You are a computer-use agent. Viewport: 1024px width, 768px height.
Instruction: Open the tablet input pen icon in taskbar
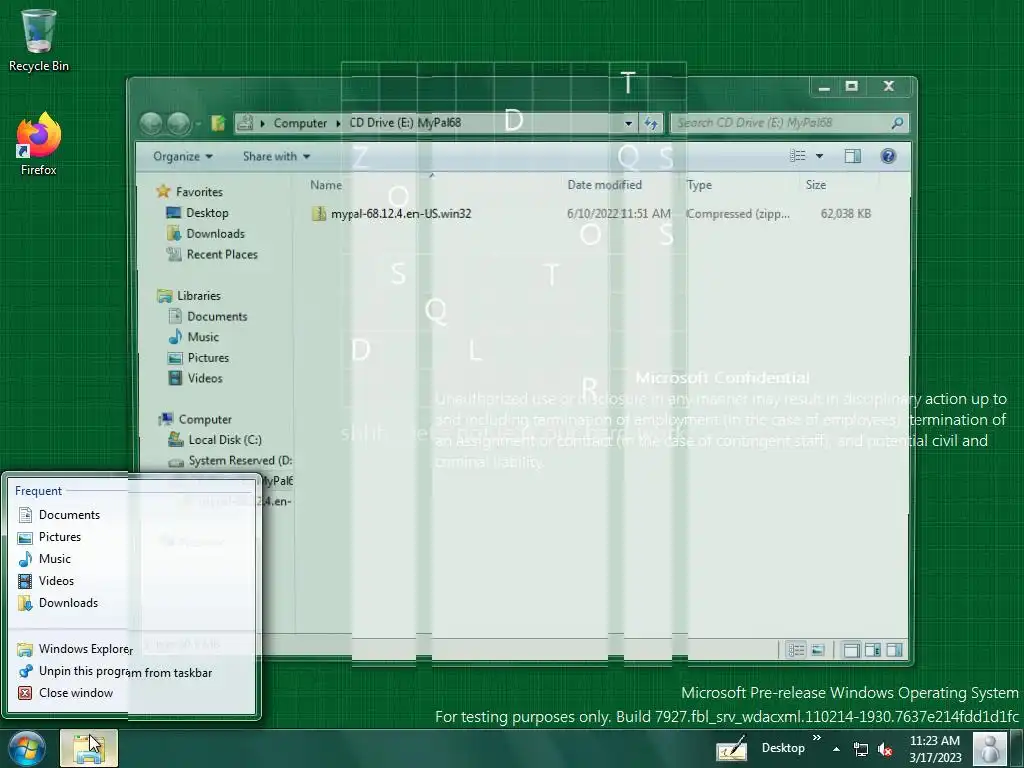731,748
